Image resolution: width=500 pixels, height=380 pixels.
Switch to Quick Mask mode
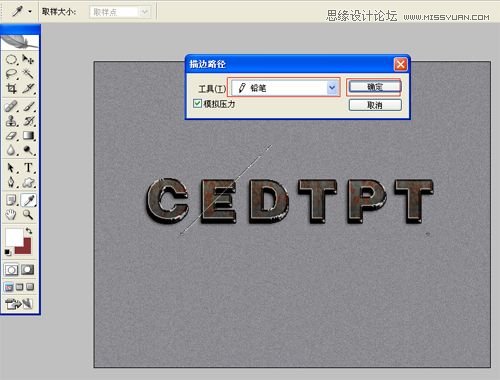point(28,270)
